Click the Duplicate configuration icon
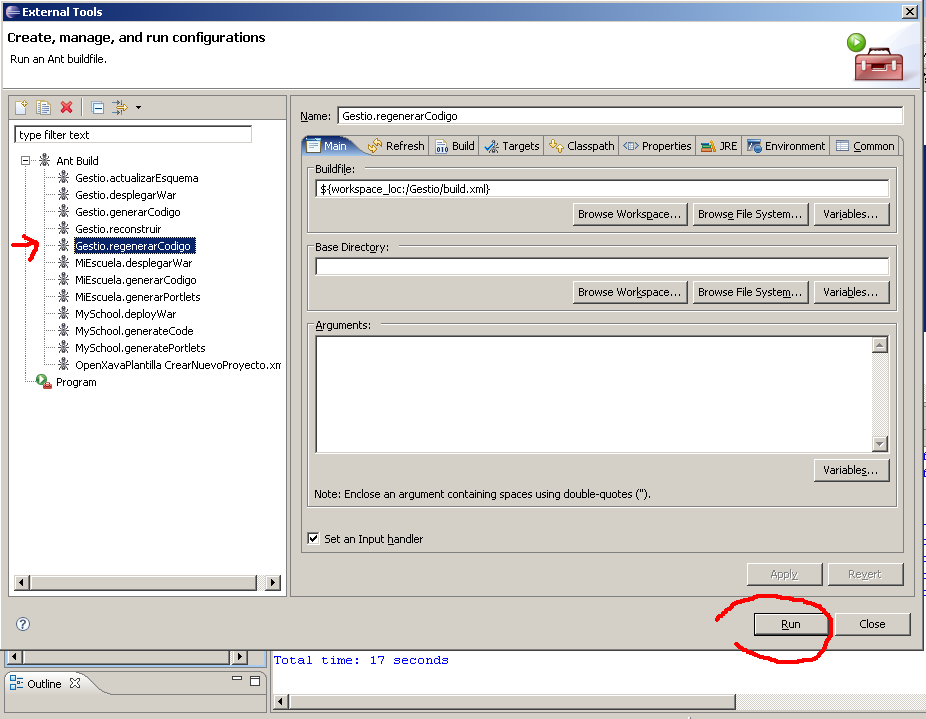This screenshot has height=719, width=926. click(x=43, y=107)
